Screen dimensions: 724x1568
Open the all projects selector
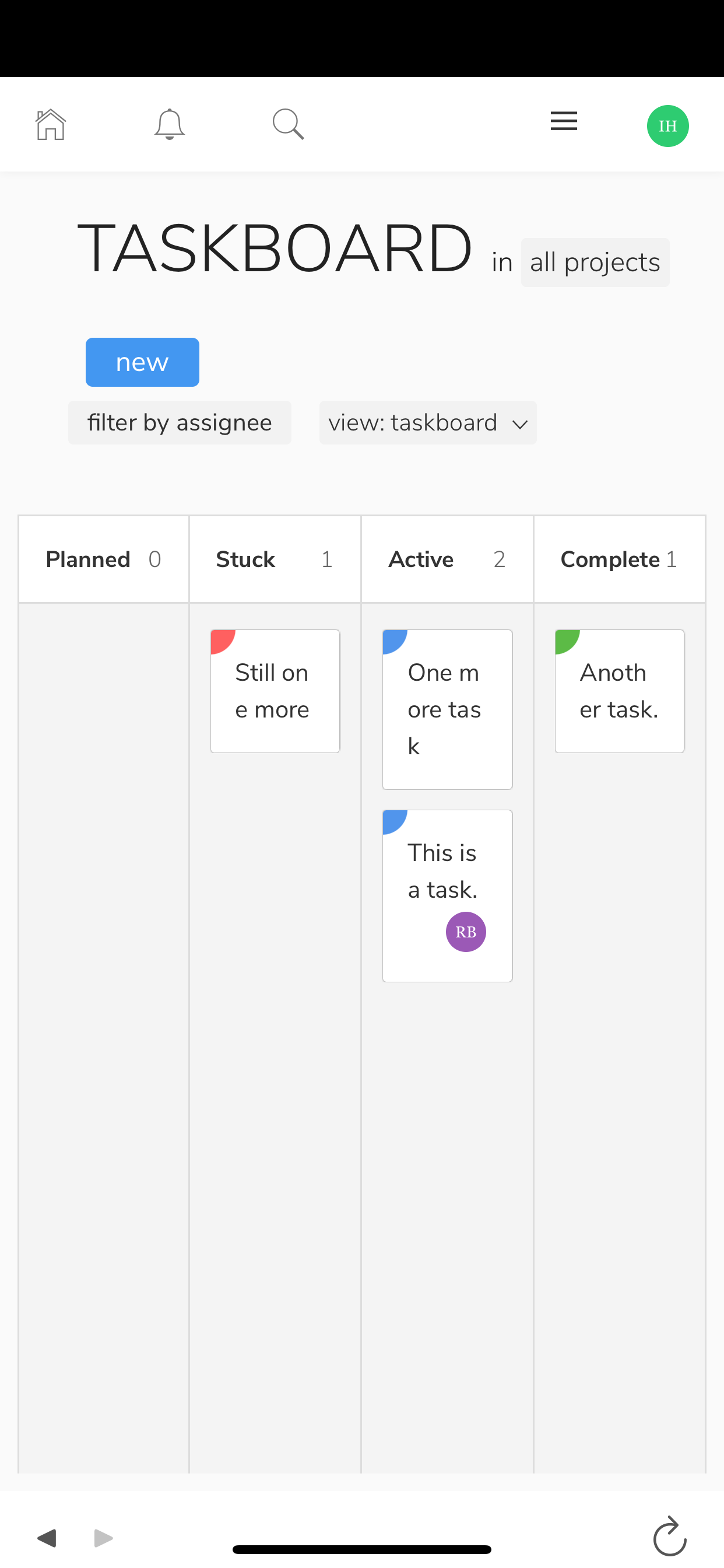(595, 262)
